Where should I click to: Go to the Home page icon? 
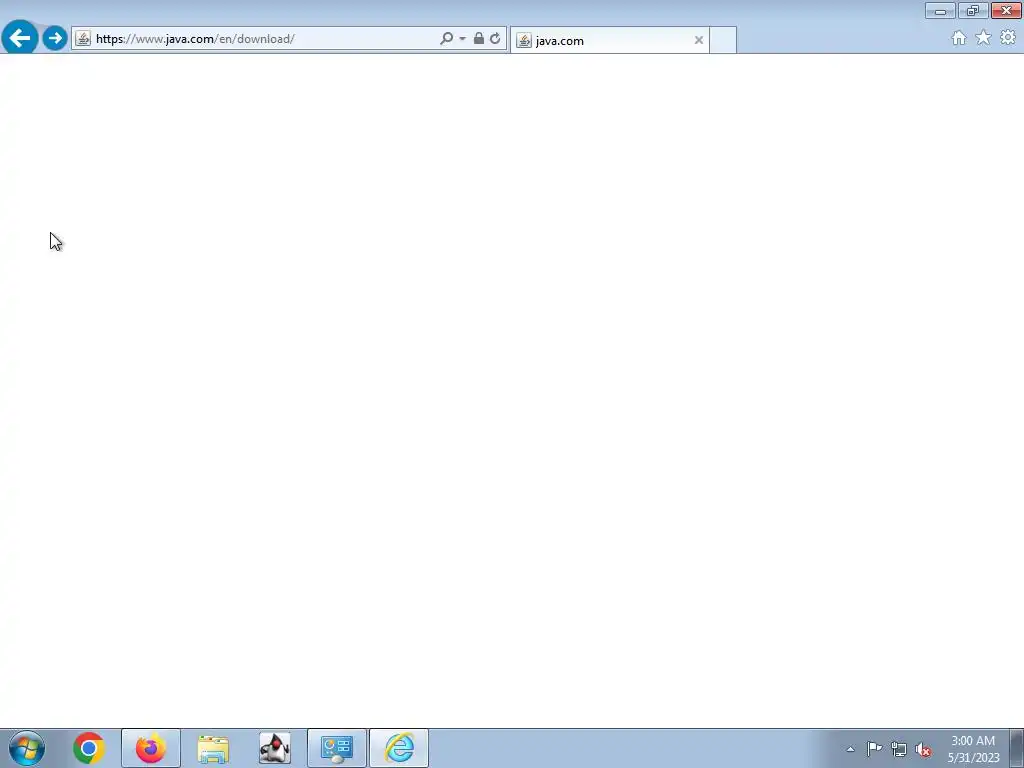point(959,38)
